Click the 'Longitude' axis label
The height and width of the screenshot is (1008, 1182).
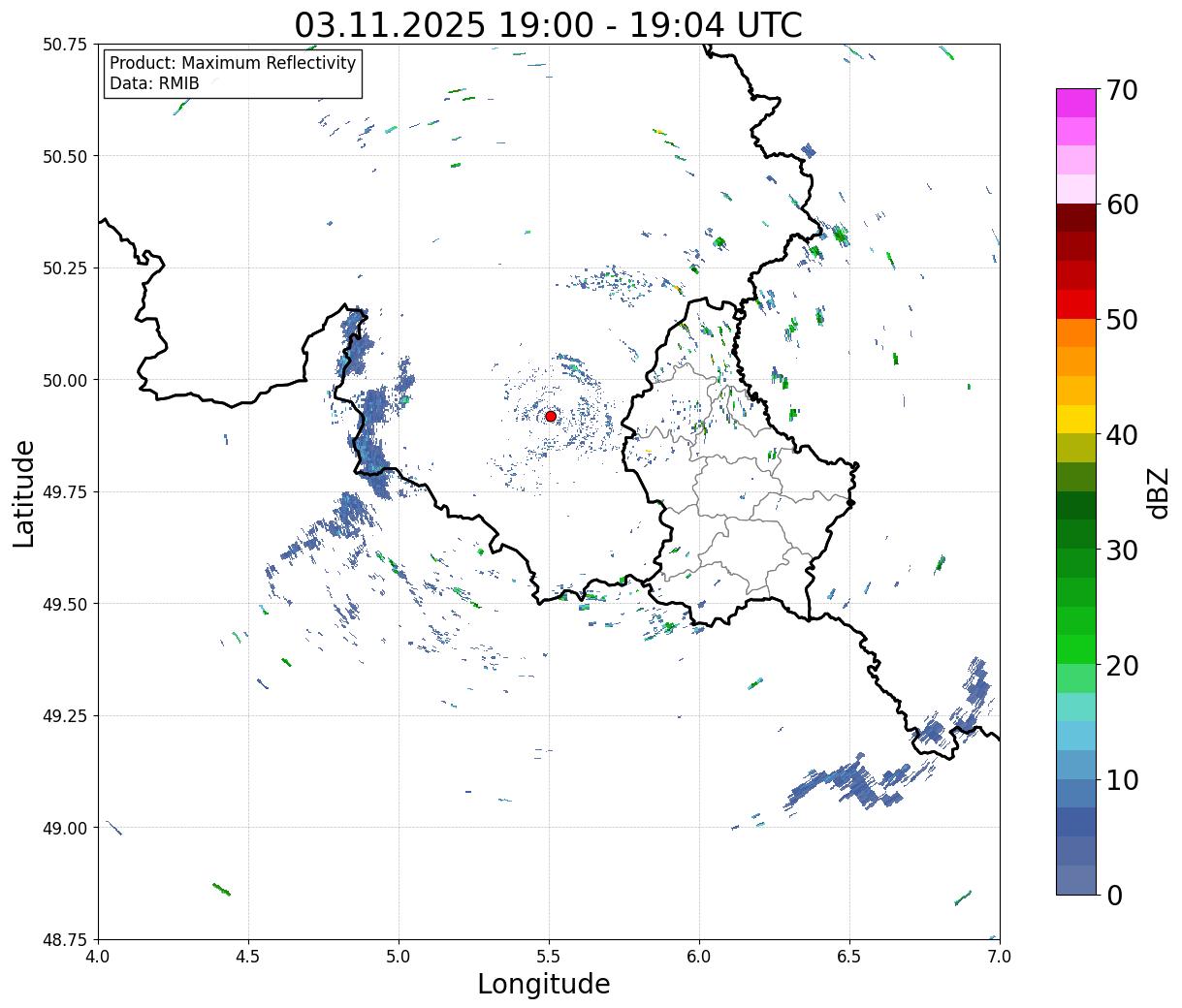point(544,984)
